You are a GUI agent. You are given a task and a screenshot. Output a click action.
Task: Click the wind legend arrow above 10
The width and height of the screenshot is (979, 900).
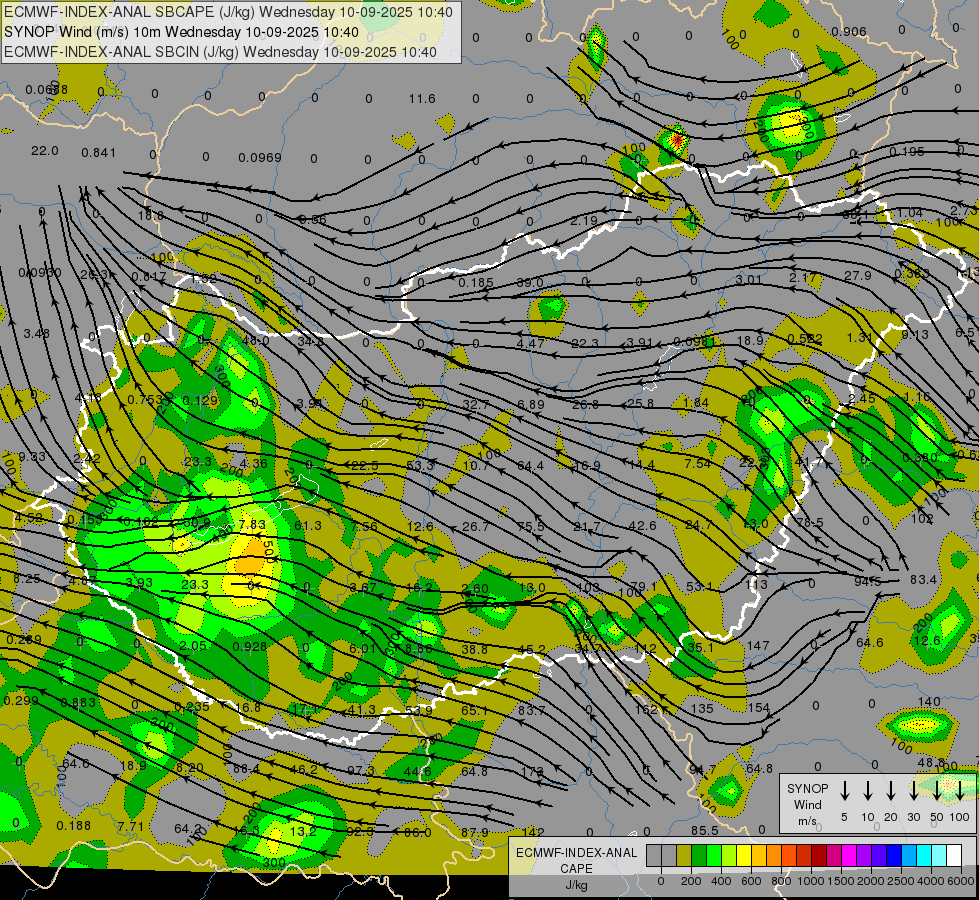tap(868, 790)
